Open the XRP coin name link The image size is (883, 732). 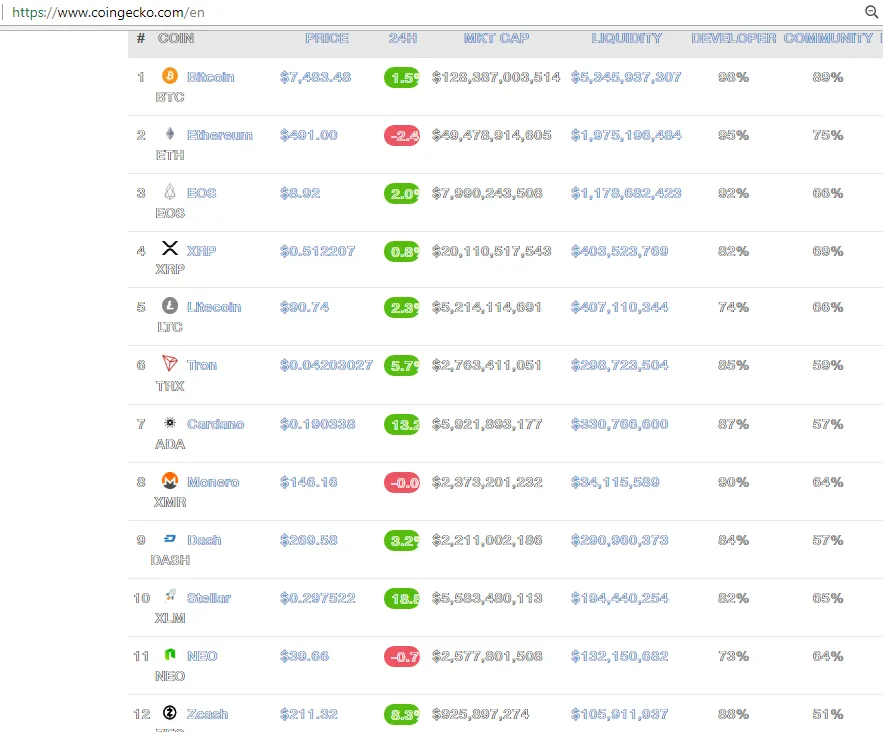point(201,251)
